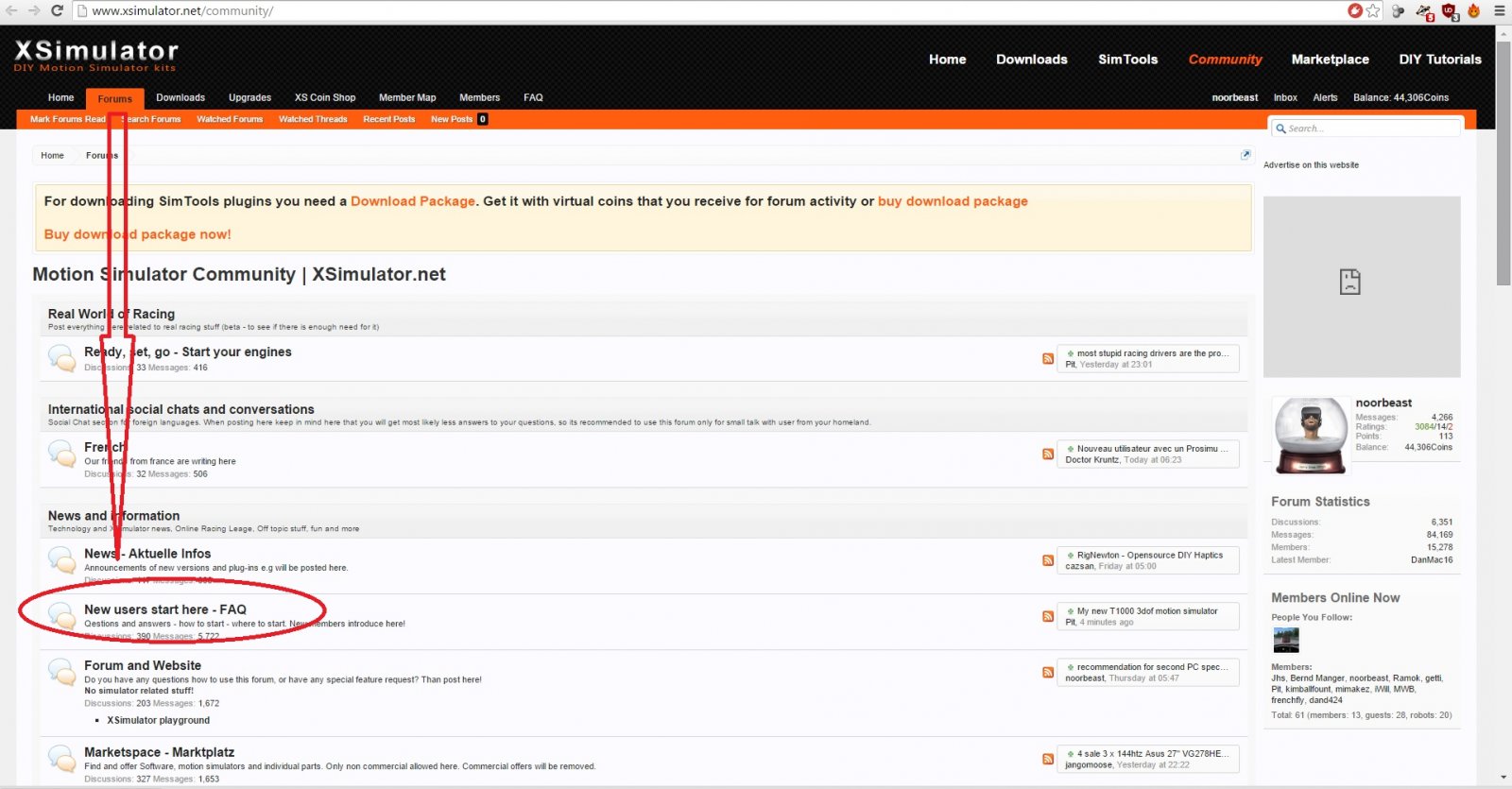
Task: Open the XSimulator playground sub-forum
Action: (159, 720)
